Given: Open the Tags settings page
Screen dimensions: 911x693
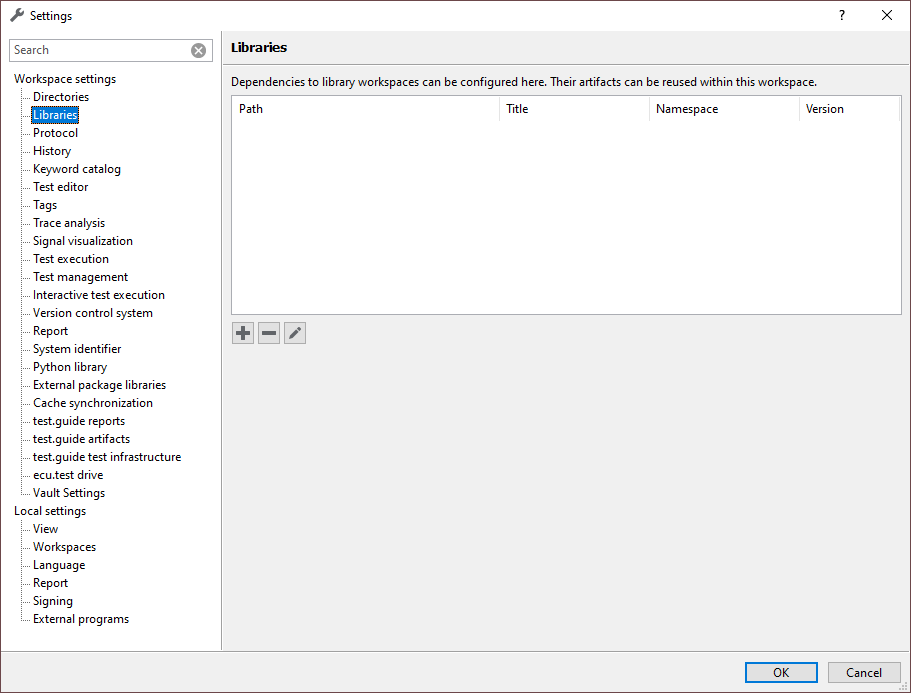Looking at the screenshot, I should pos(45,205).
